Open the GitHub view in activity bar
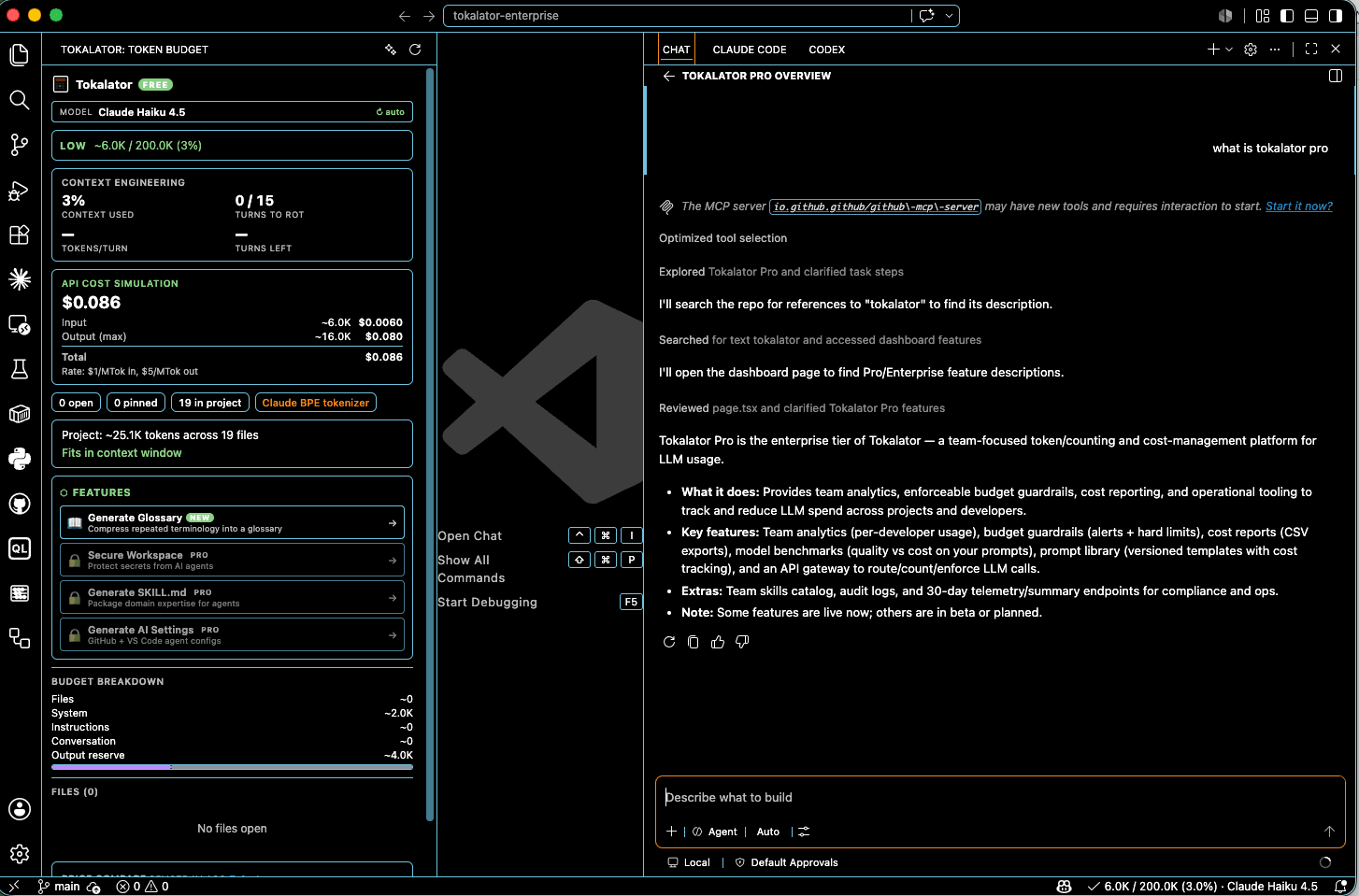Viewport: 1359px width, 896px height. [x=20, y=504]
